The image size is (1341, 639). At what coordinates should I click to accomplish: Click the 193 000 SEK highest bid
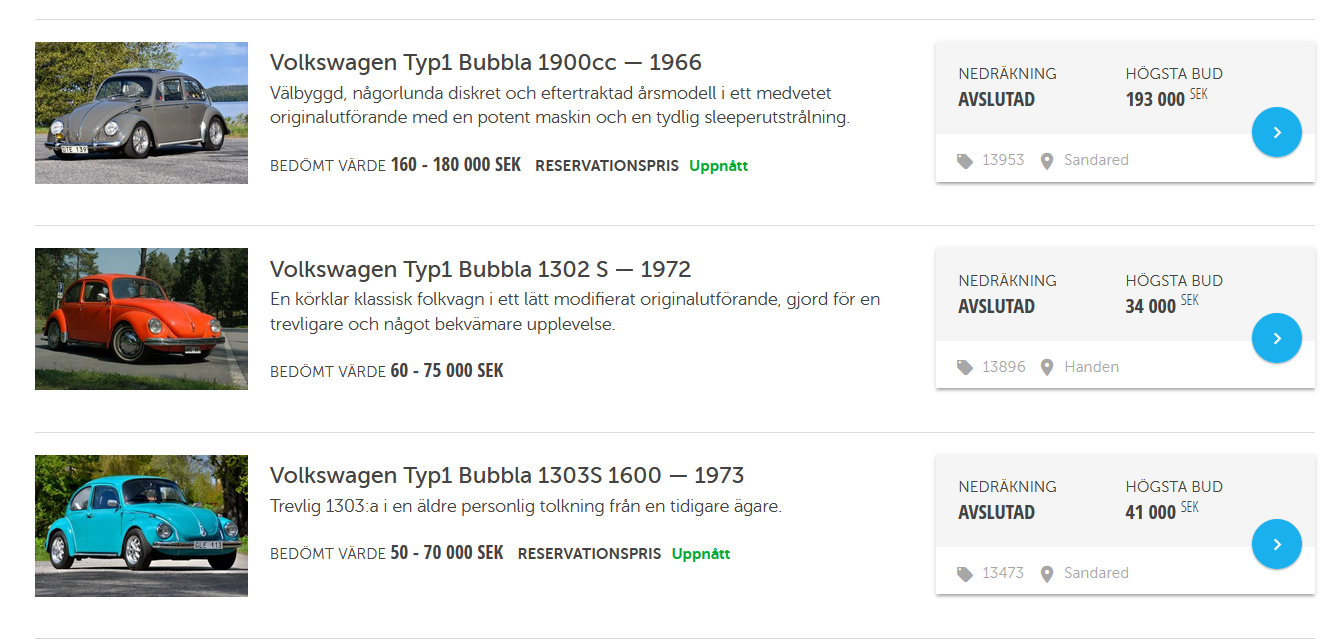tap(1156, 100)
